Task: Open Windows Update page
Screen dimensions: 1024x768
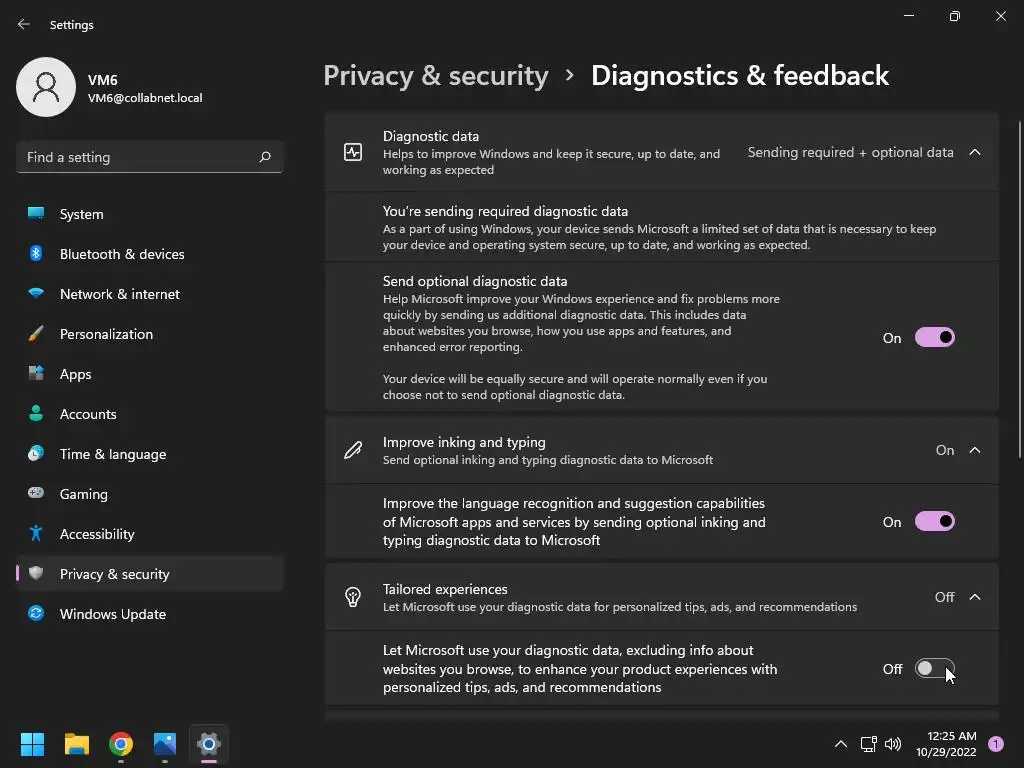Action: point(150,614)
